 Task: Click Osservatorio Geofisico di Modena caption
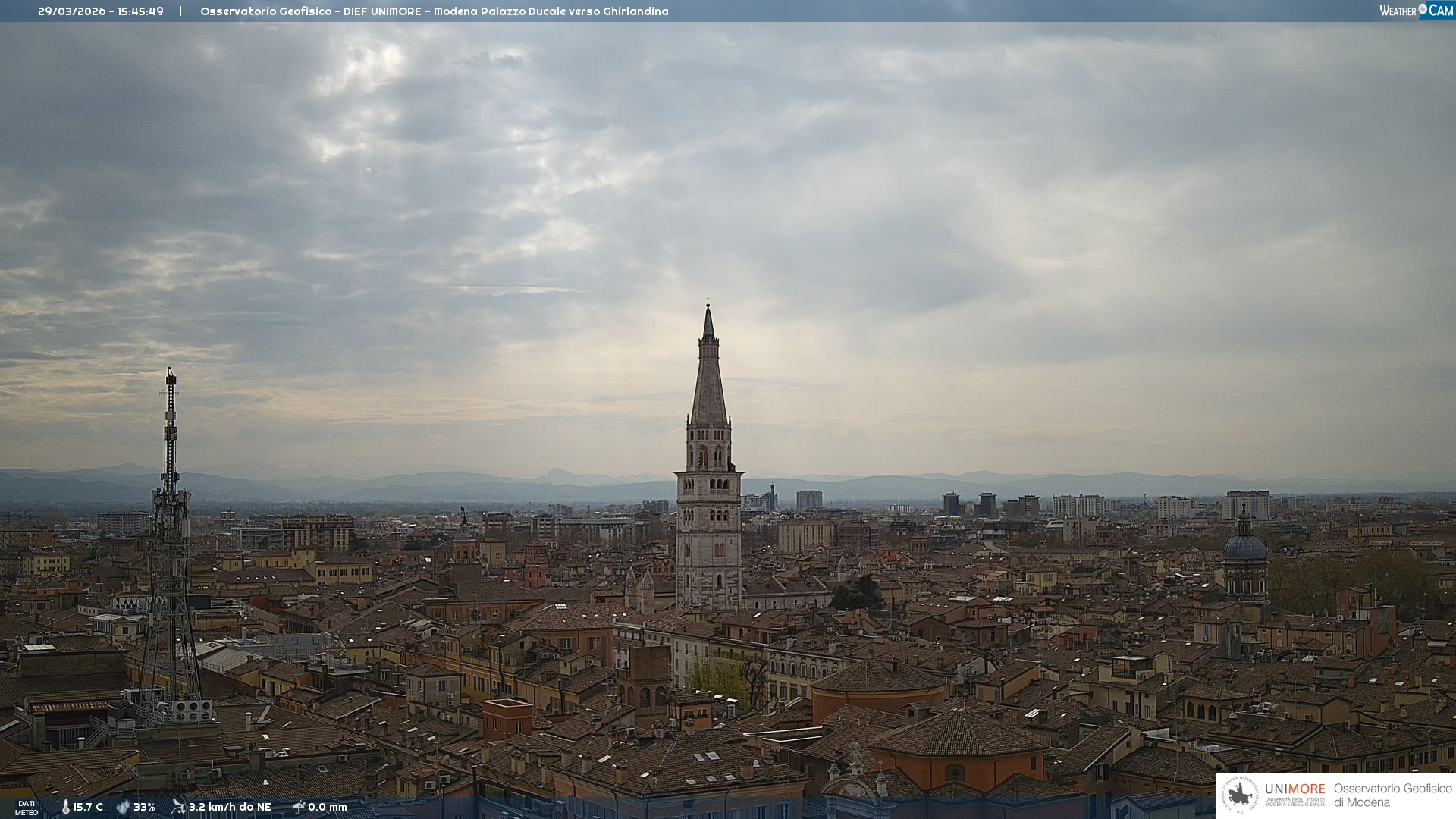click(x=1392, y=795)
